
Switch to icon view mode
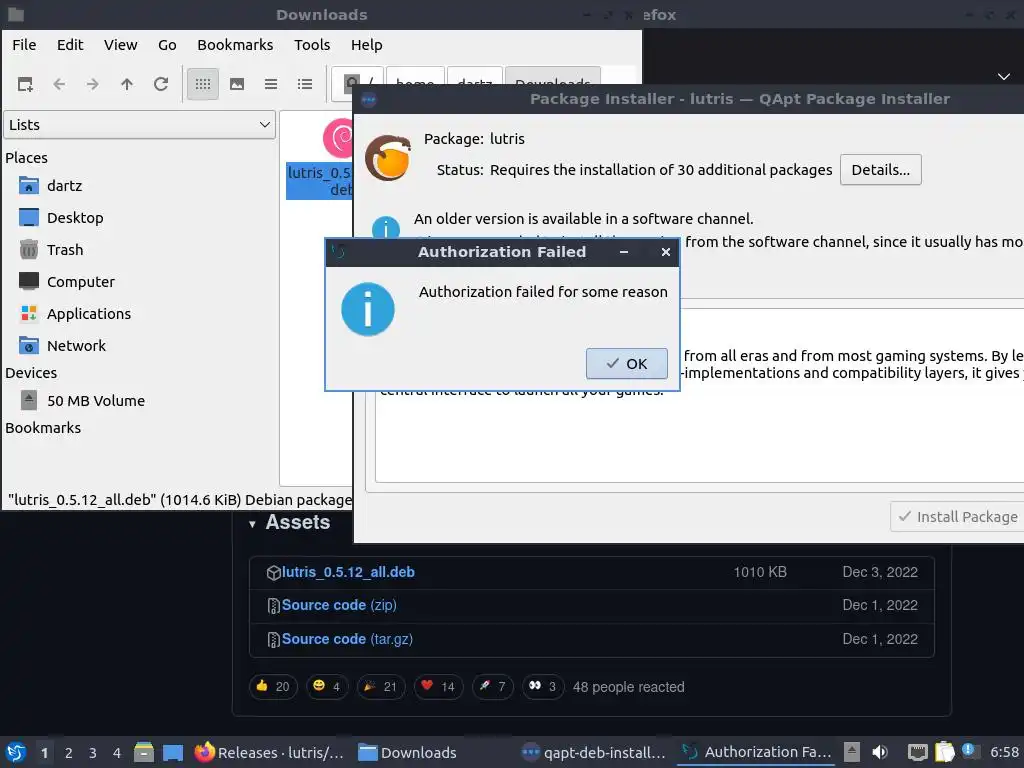tap(203, 84)
